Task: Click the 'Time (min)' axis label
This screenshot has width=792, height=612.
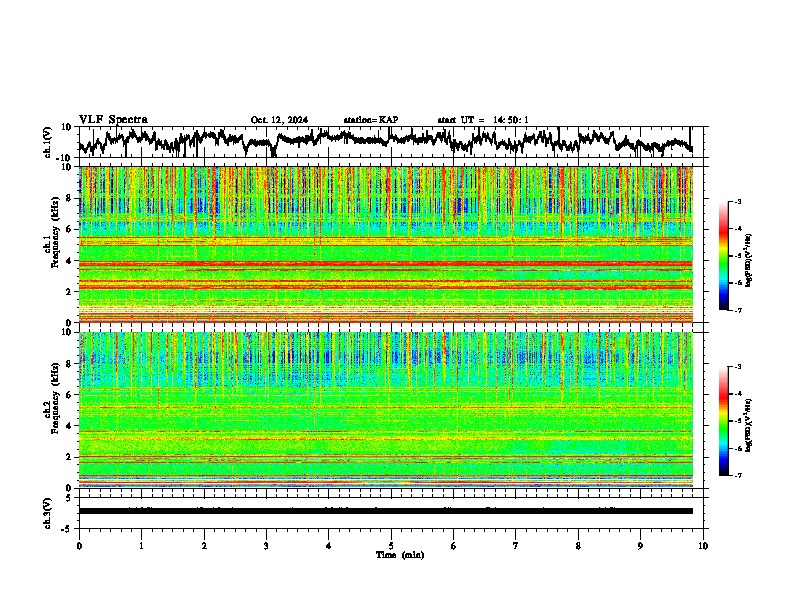Action: coord(400,555)
